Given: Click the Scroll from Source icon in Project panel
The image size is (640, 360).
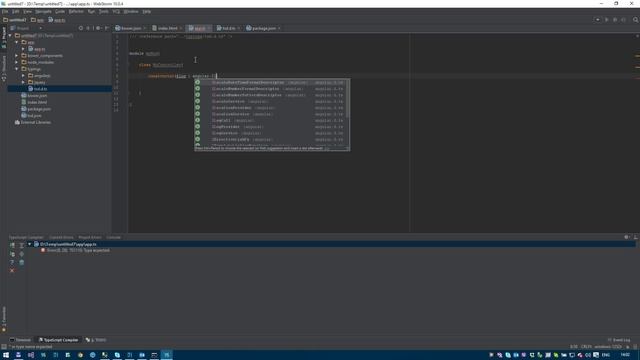Looking at the screenshot, I should click(81, 28).
